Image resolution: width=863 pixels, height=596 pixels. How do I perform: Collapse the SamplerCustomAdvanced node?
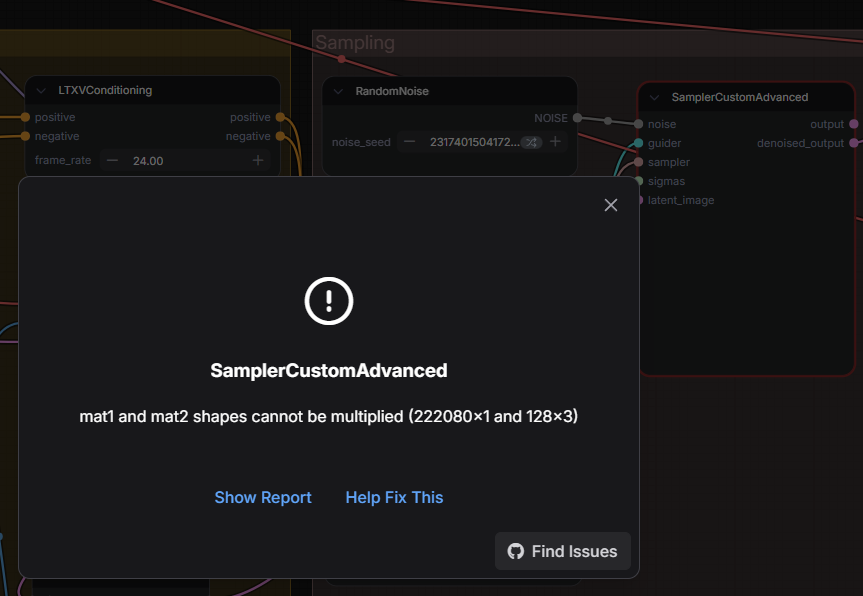tap(654, 97)
